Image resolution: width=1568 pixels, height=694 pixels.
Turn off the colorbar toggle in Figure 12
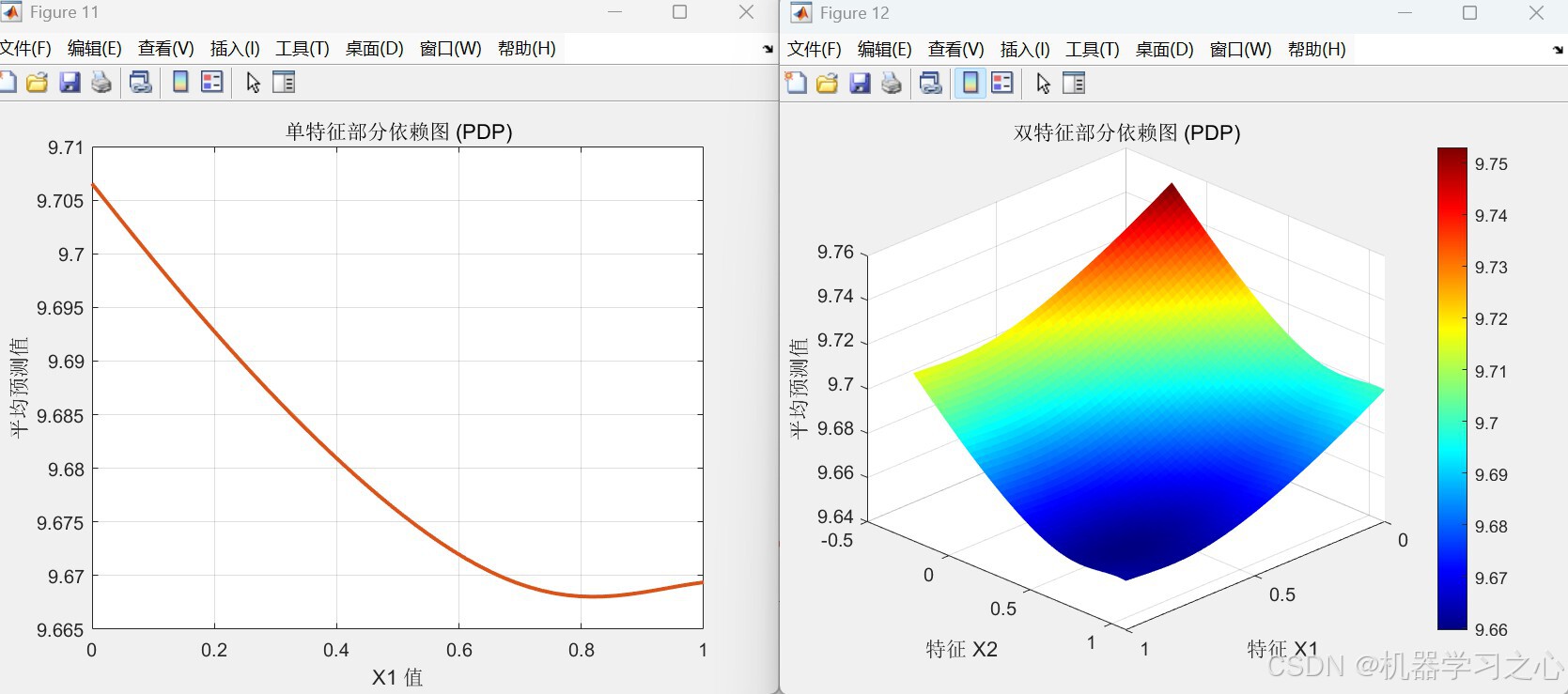pyautogui.click(x=970, y=84)
